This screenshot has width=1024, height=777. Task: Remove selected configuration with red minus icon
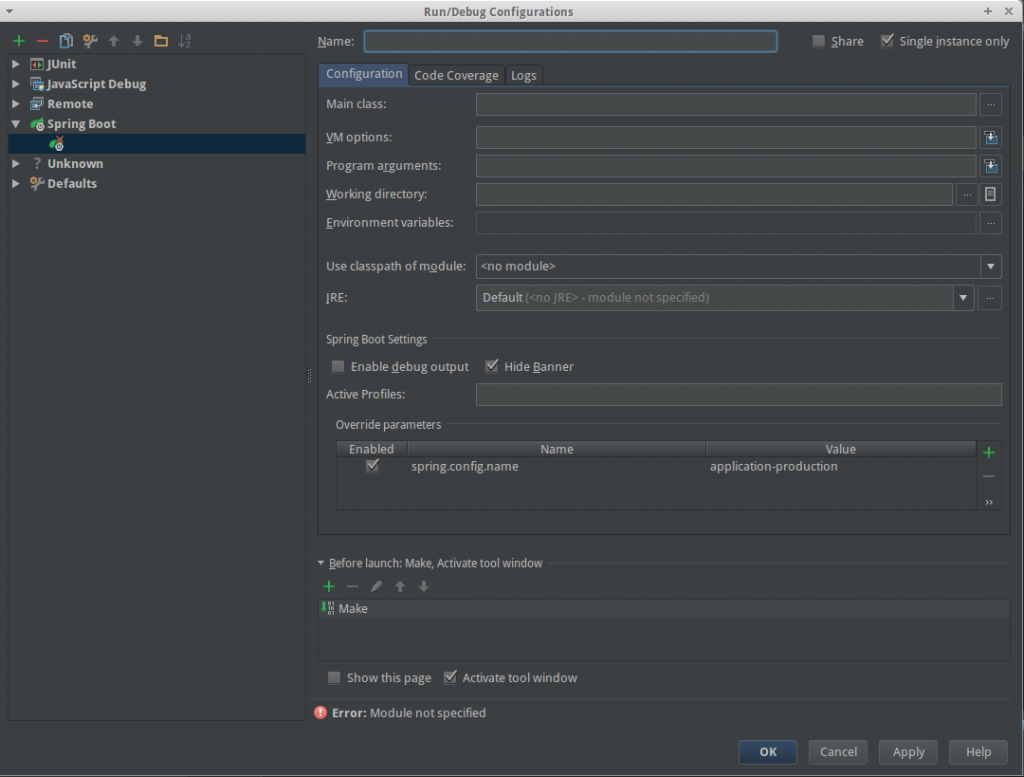coord(42,41)
